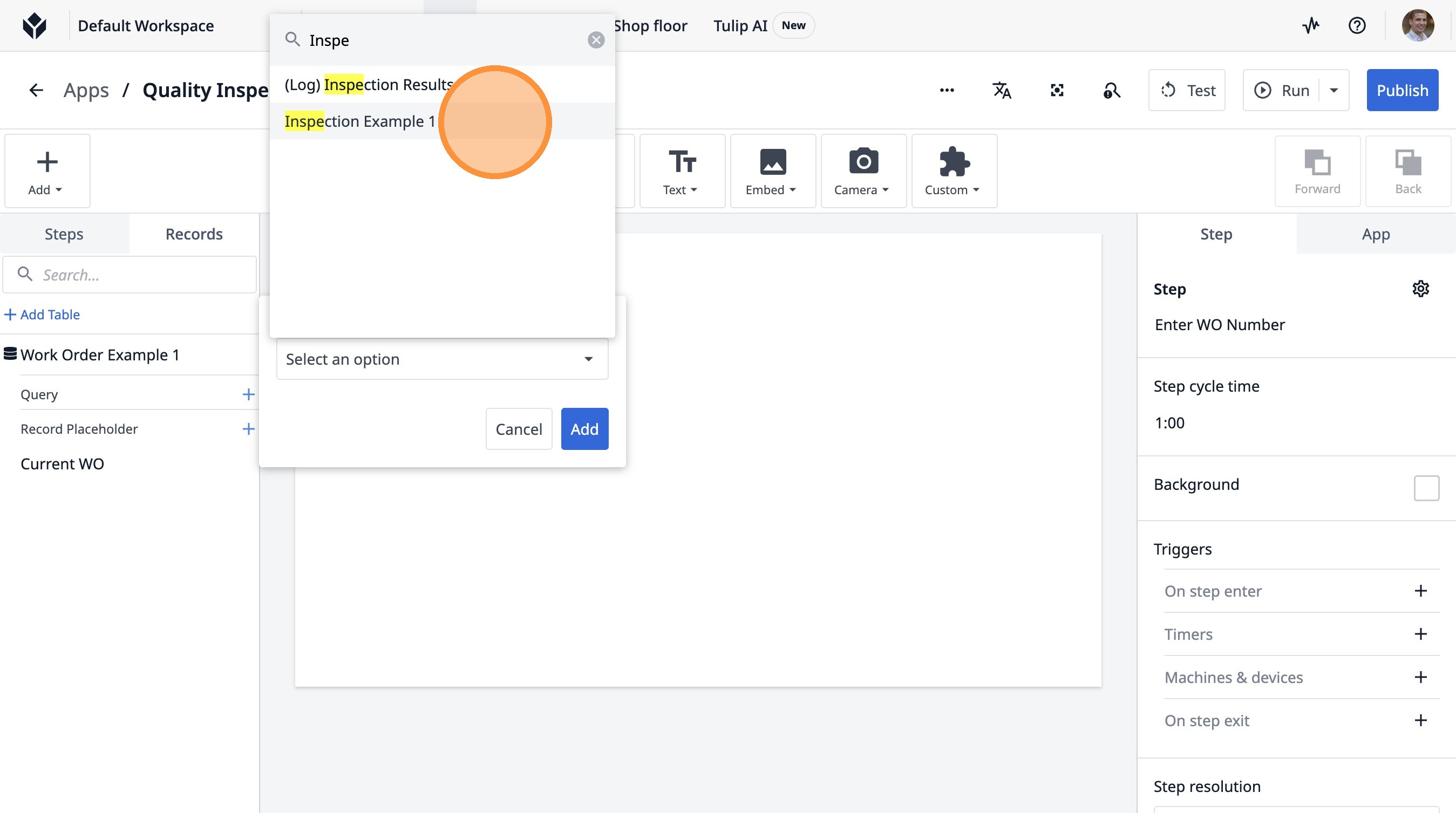Open the Add widget dropdown
This screenshot has height=813, width=1456.
click(x=47, y=170)
